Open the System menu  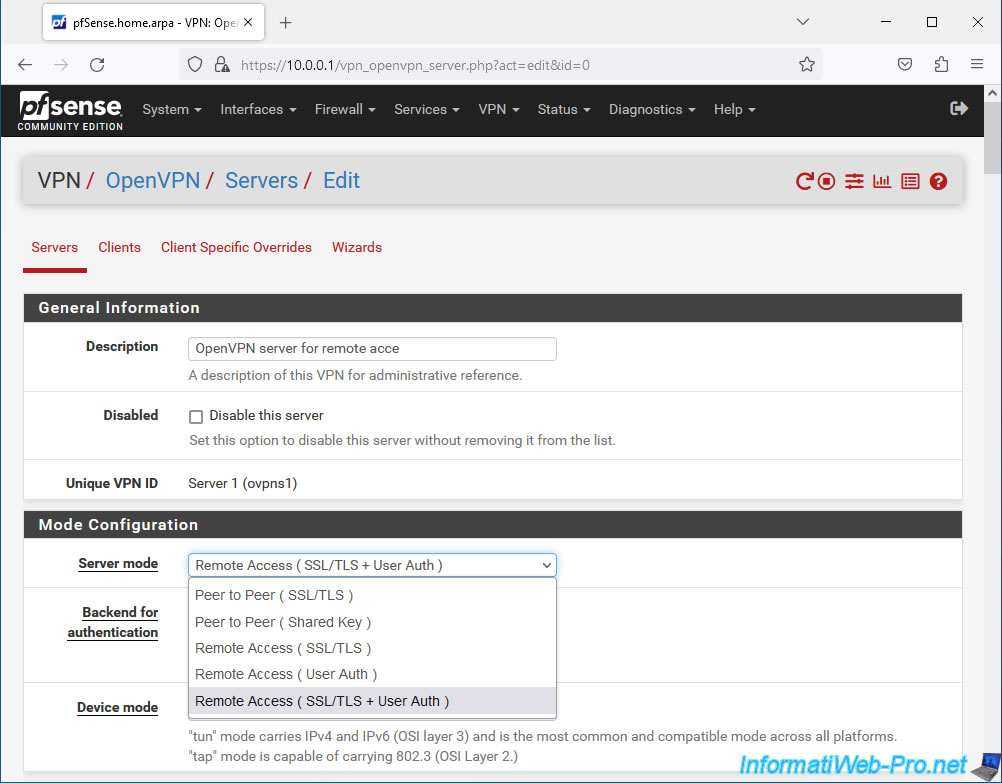click(x=172, y=109)
